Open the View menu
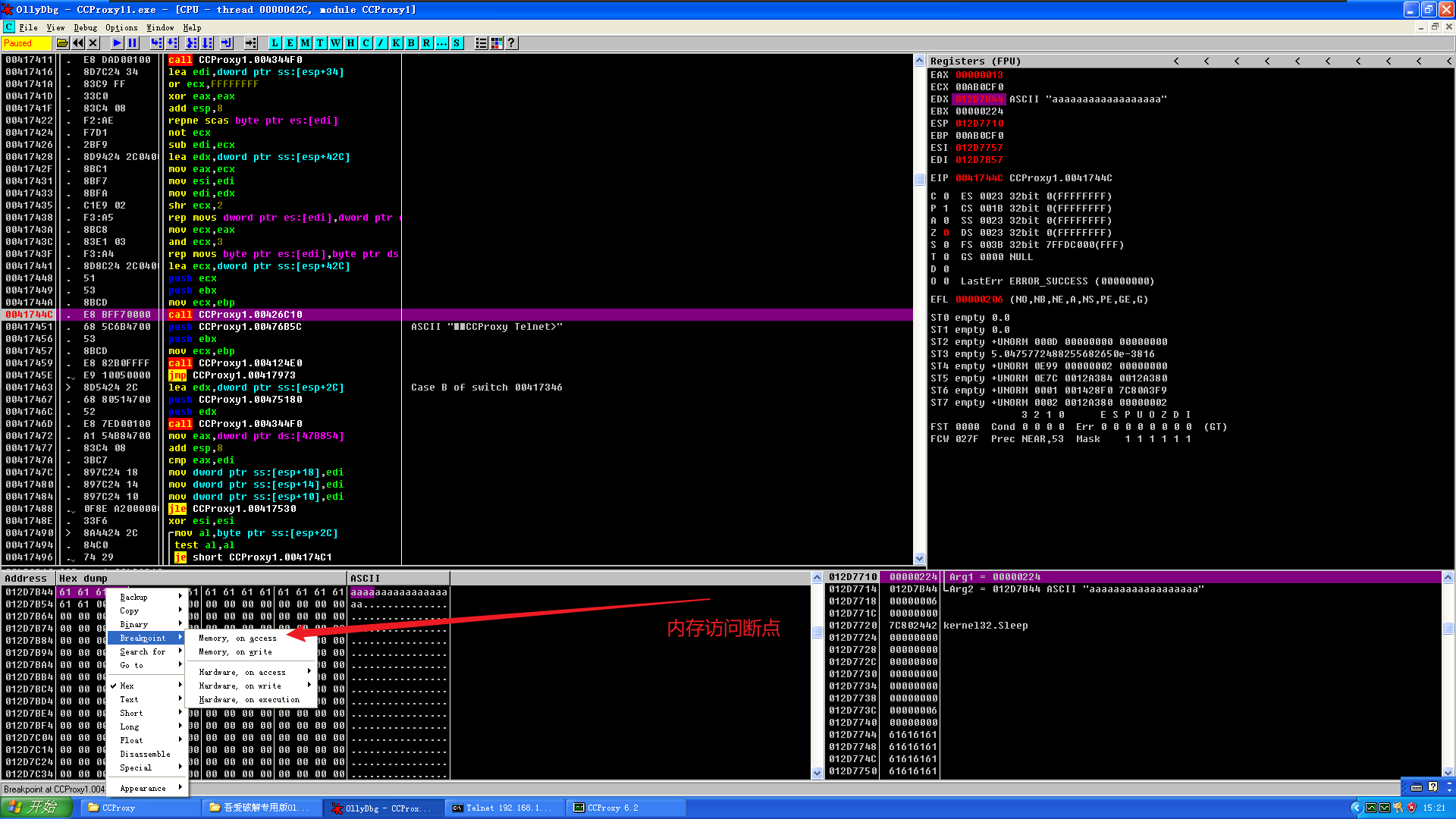Image resolution: width=1456 pixels, height=819 pixels. (x=55, y=27)
